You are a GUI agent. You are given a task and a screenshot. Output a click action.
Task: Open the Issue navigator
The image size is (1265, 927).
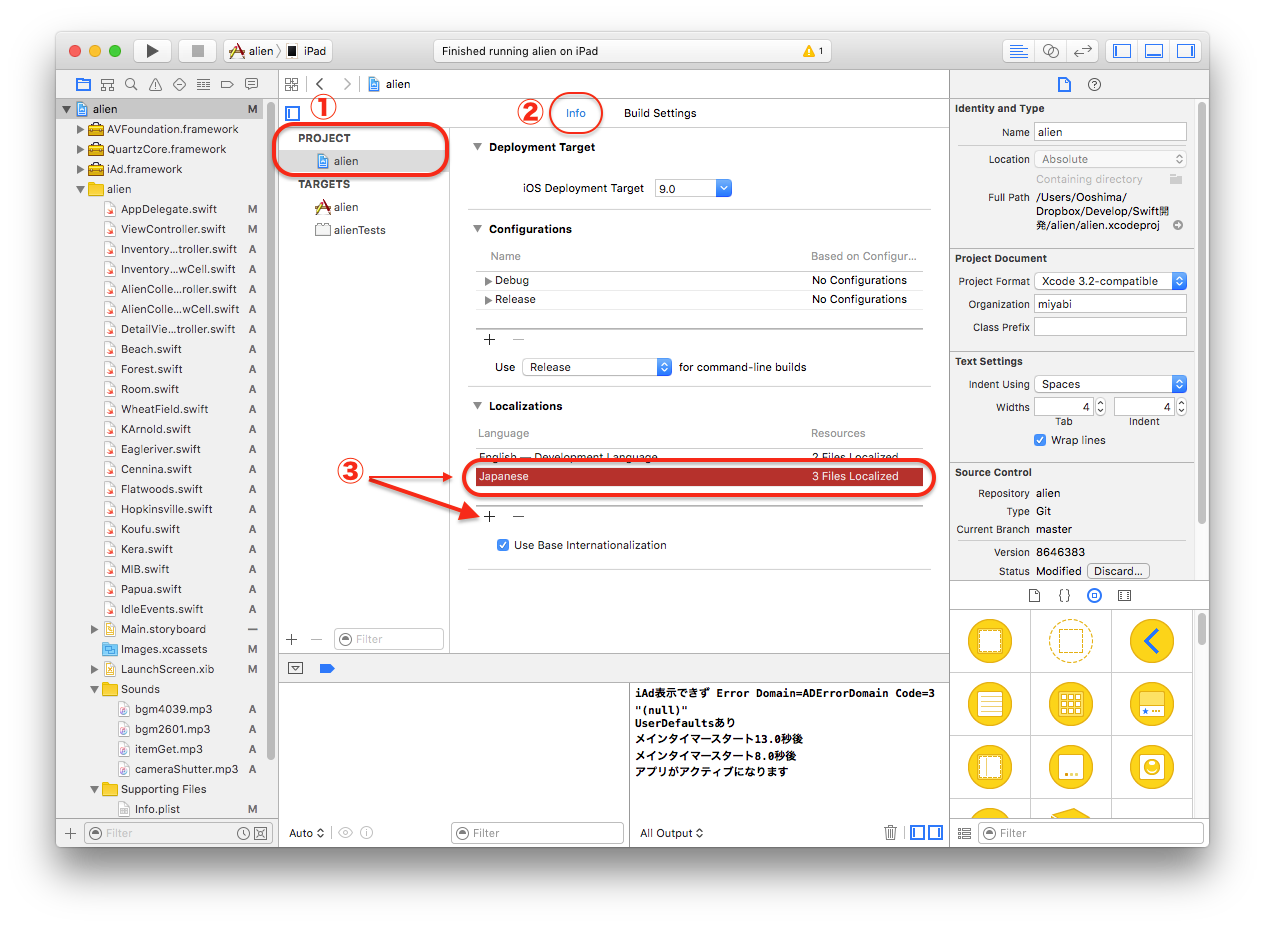pos(155,84)
